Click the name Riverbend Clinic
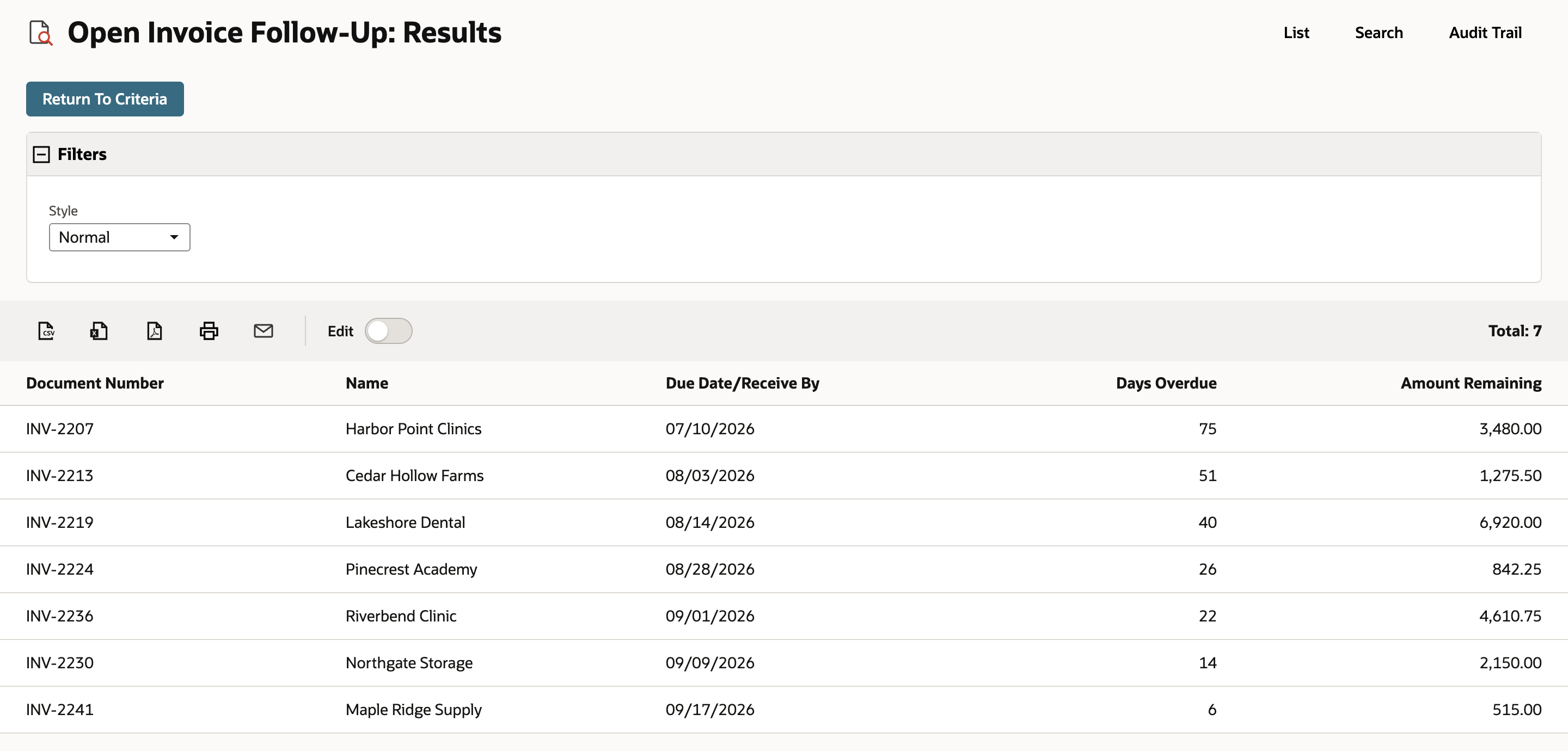The image size is (1568, 751). pos(401,616)
